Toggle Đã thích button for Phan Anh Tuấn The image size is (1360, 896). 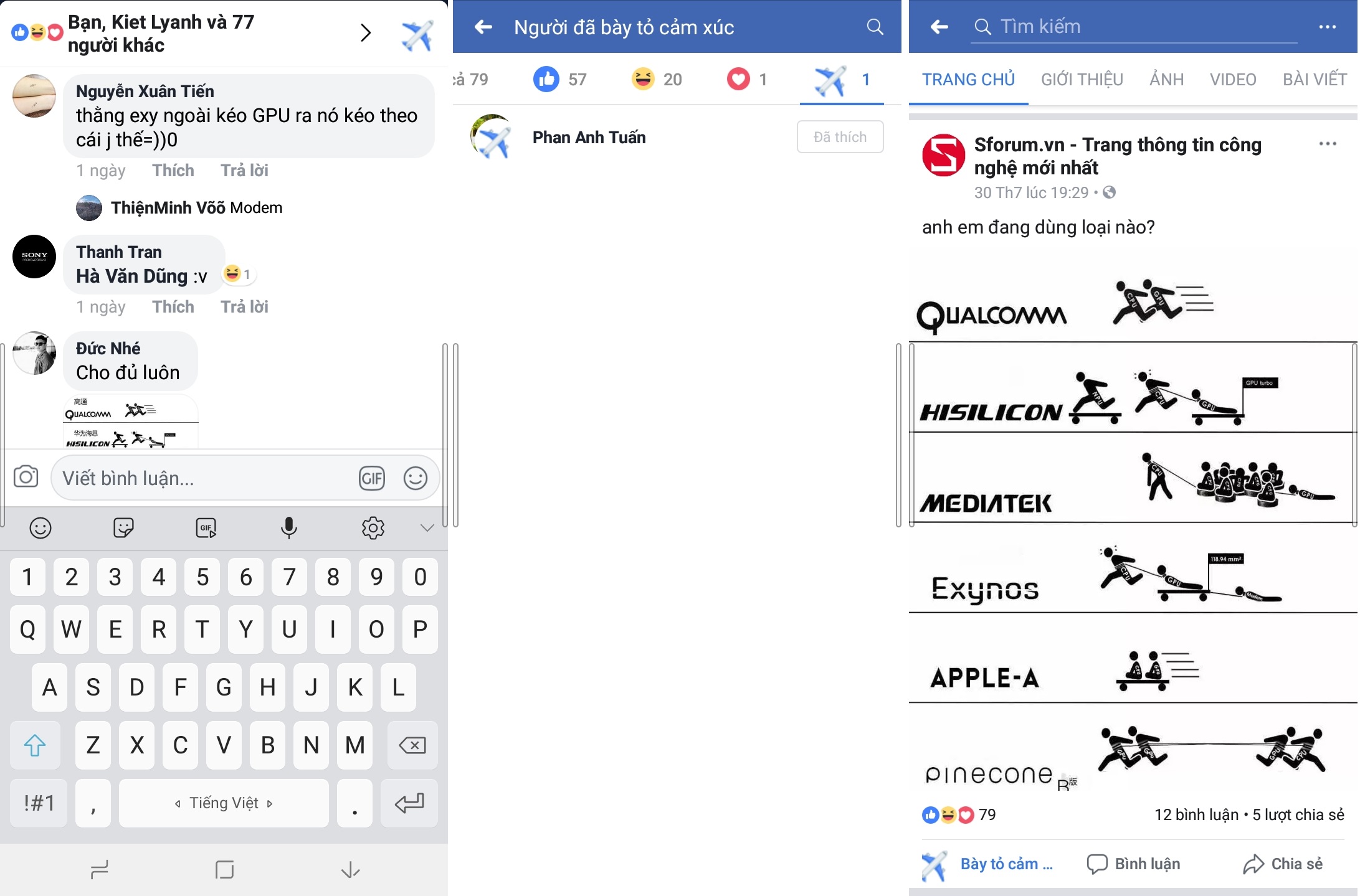coord(840,137)
